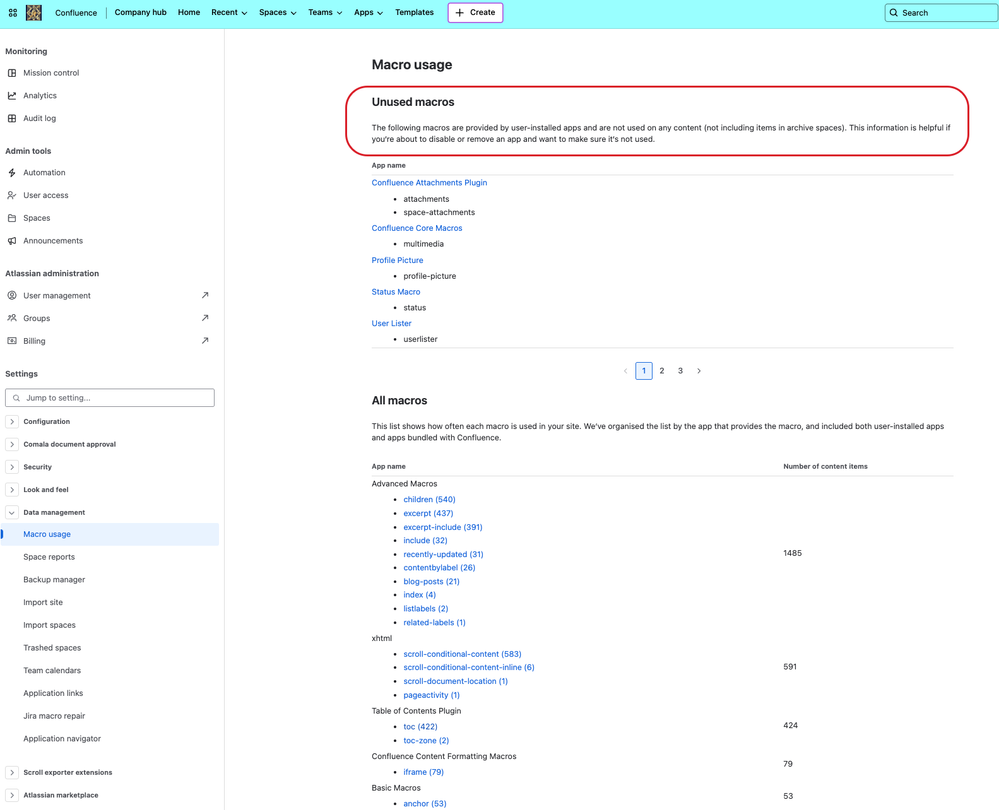999x810 pixels.
Task: Open the toc (422) macro link
Action: pos(420,727)
